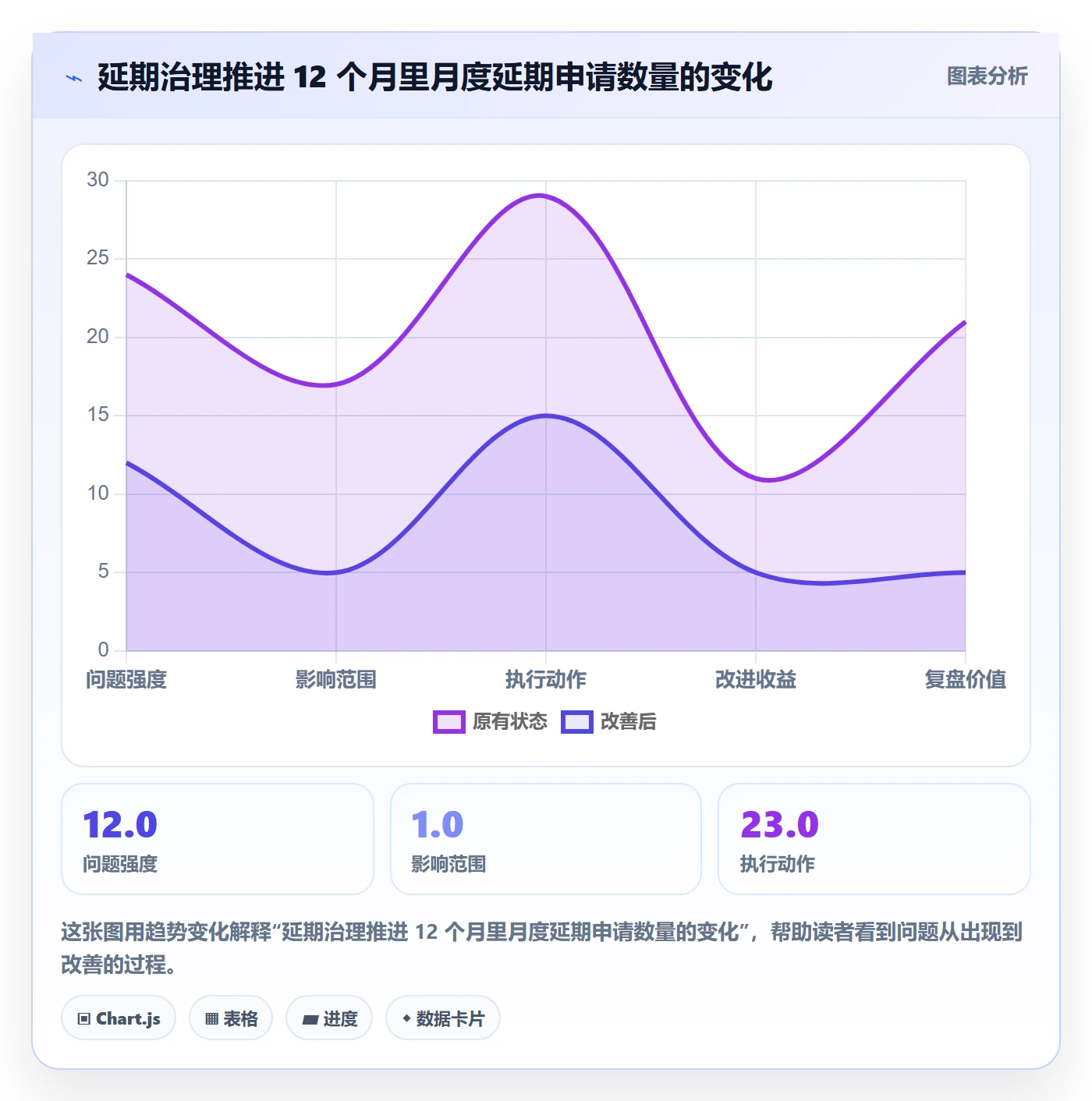Click the y-axis value 15
Viewport: 1092px width, 1101px height.
coord(97,415)
